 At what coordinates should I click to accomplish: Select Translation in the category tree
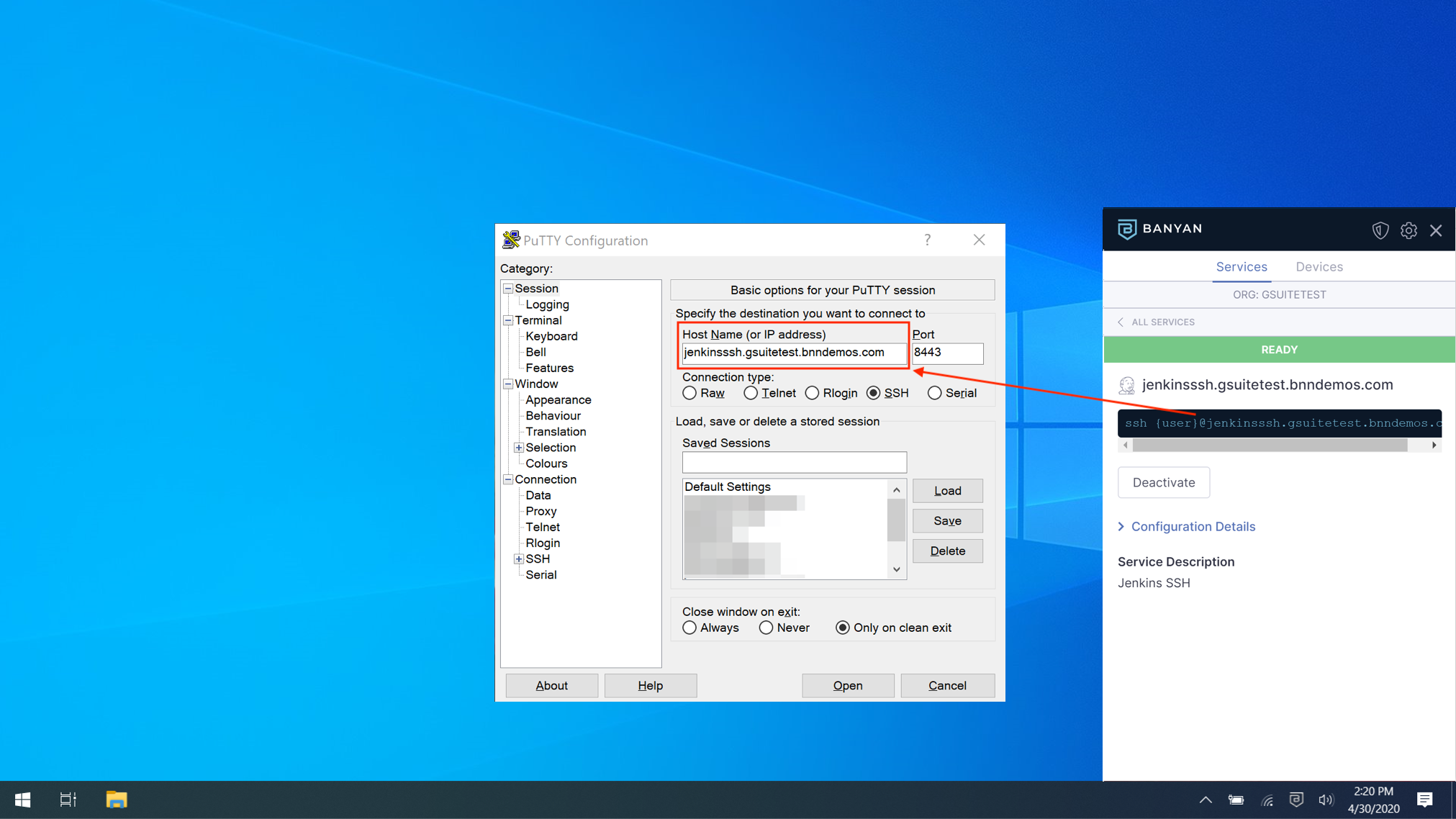point(556,432)
